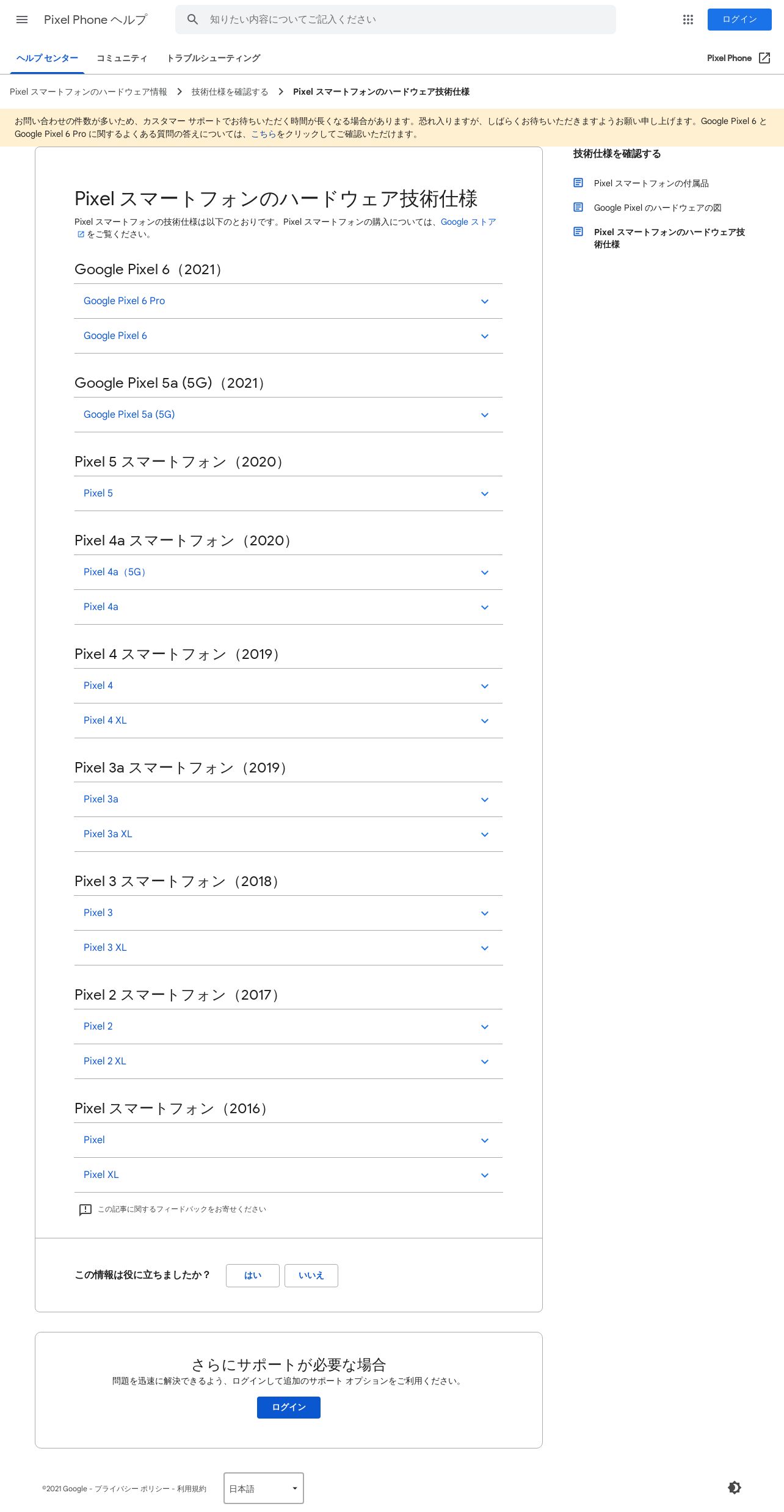
Task: Open Google Pixel のハードウェアの図 article icon
Action: click(578, 207)
